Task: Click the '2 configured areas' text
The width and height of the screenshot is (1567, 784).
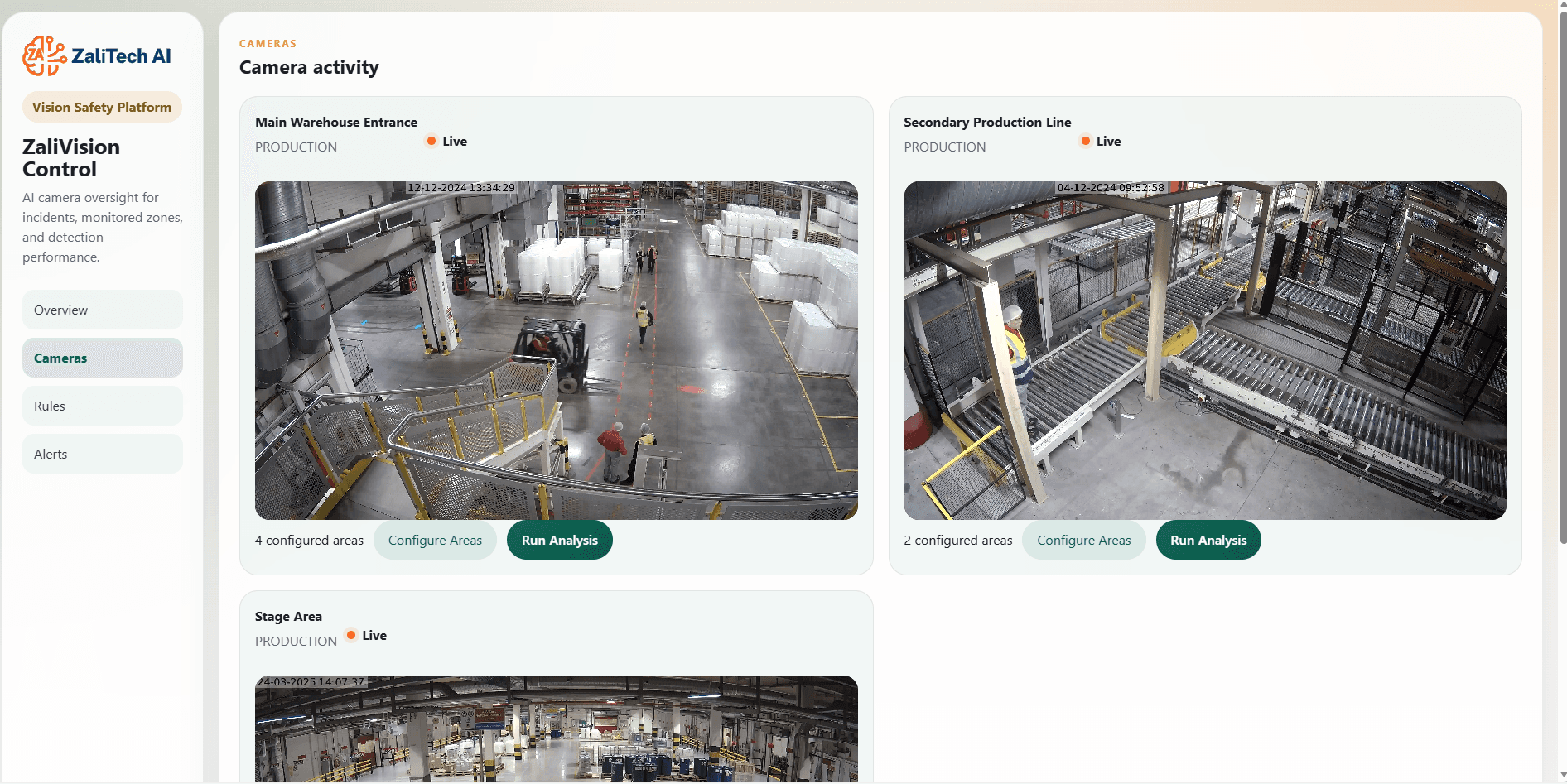Action: (958, 540)
